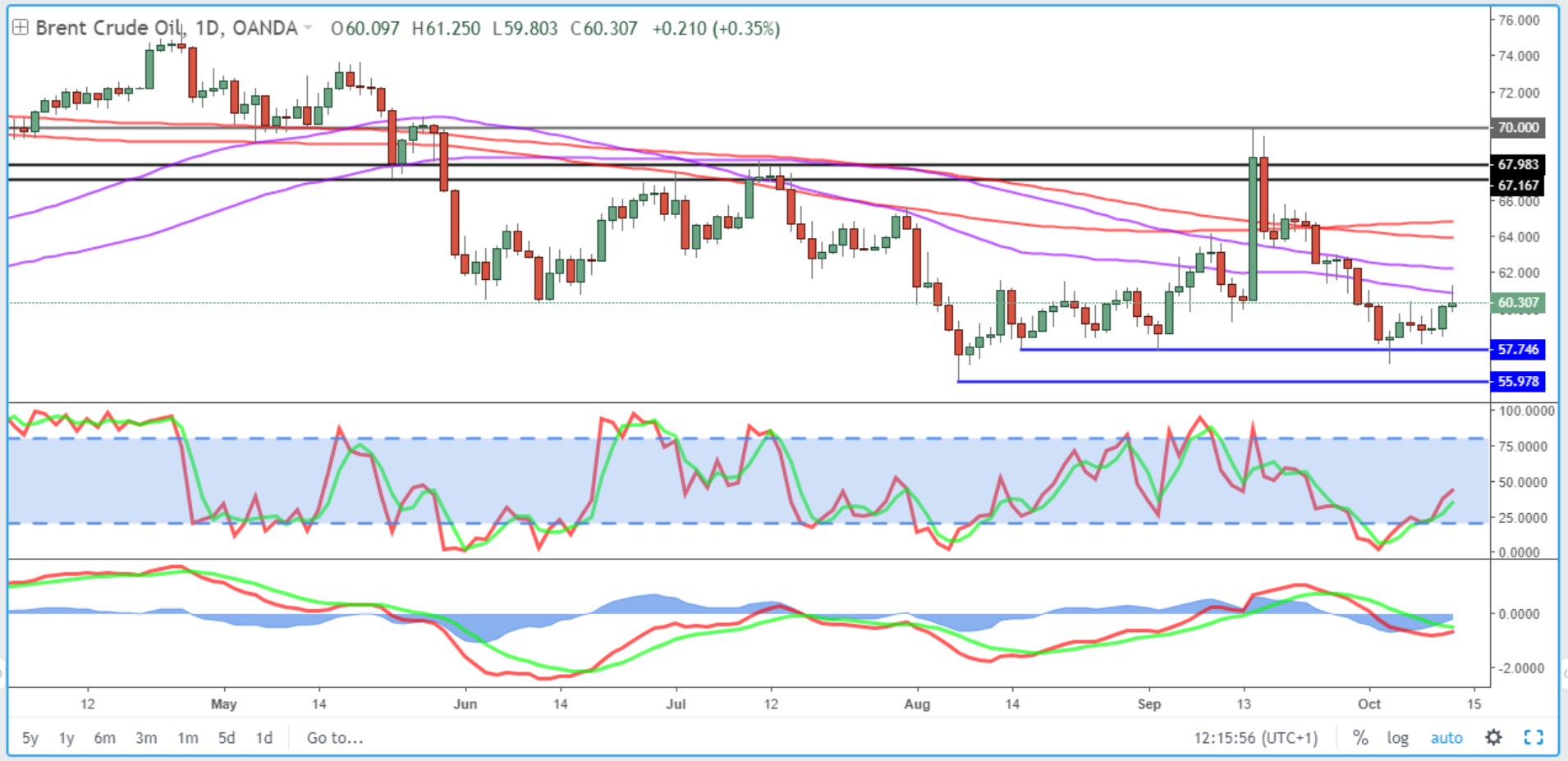The image size is (1568, 761).
Task: Toggle percentage scale mode
Action: 1360,738
